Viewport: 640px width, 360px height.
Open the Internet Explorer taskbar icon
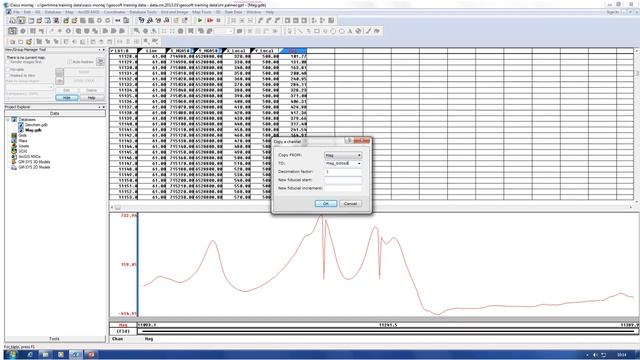[x=30, y=355]
